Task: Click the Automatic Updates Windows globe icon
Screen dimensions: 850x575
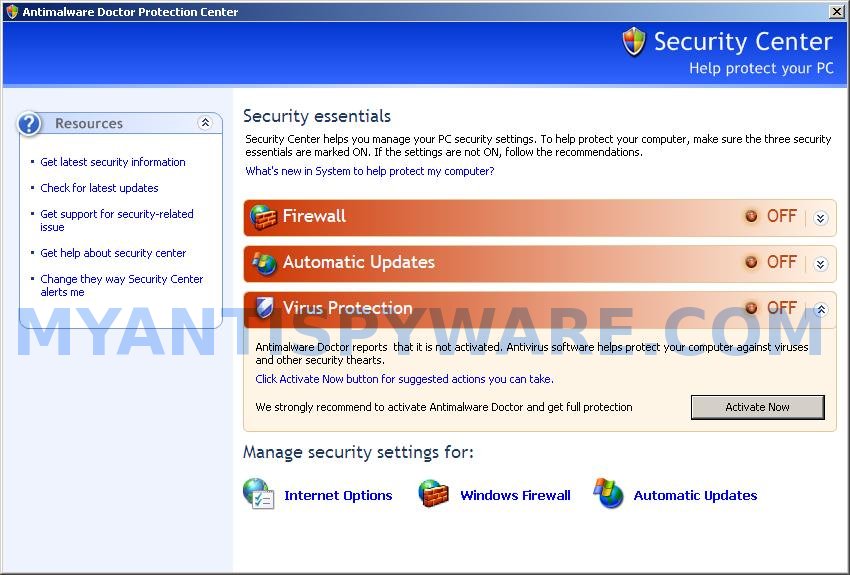Action: [x=264, y=263]
